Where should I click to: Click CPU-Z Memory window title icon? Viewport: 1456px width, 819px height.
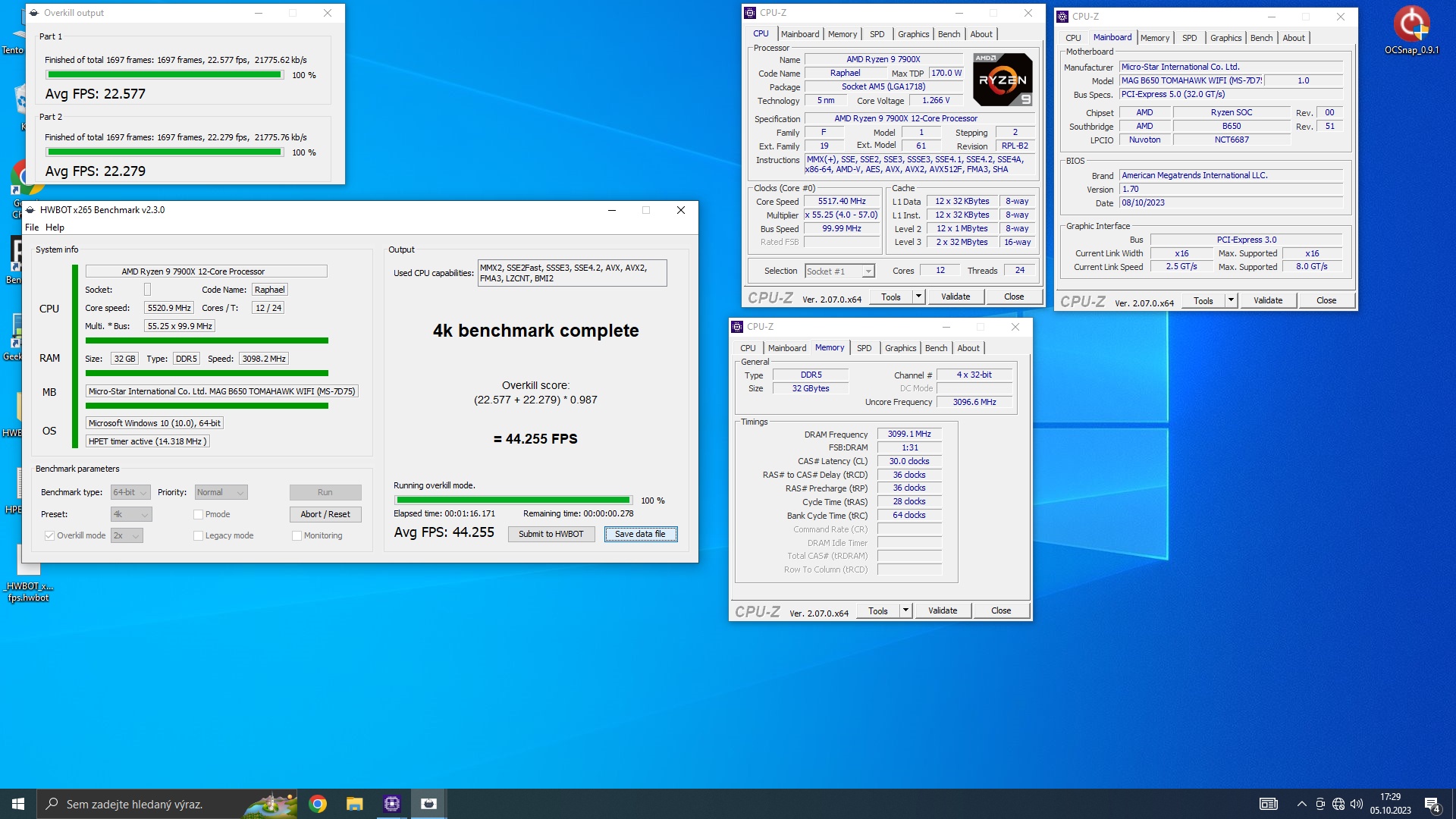pos(737,327)
